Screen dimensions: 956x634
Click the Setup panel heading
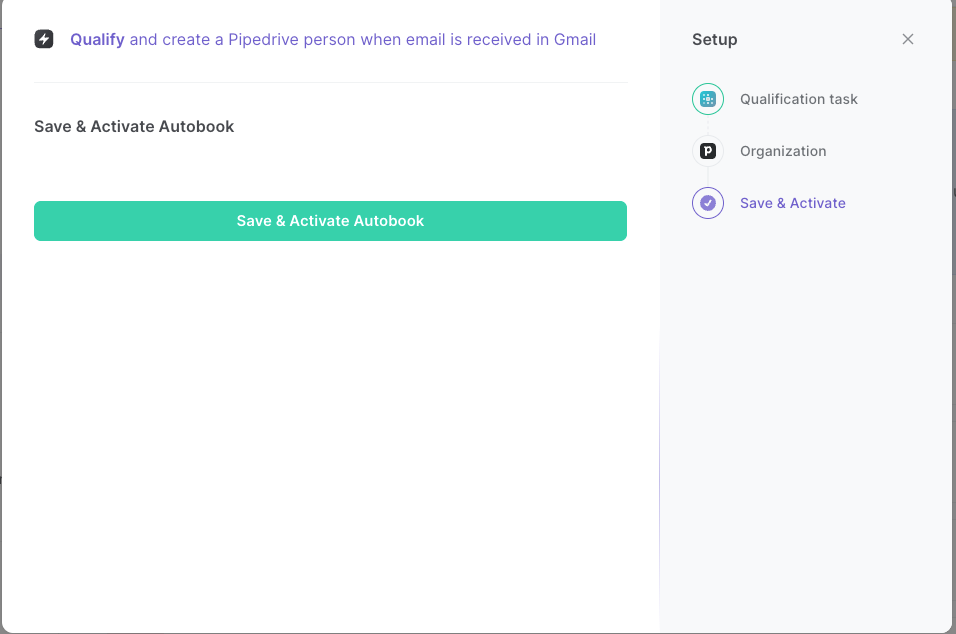714,40
